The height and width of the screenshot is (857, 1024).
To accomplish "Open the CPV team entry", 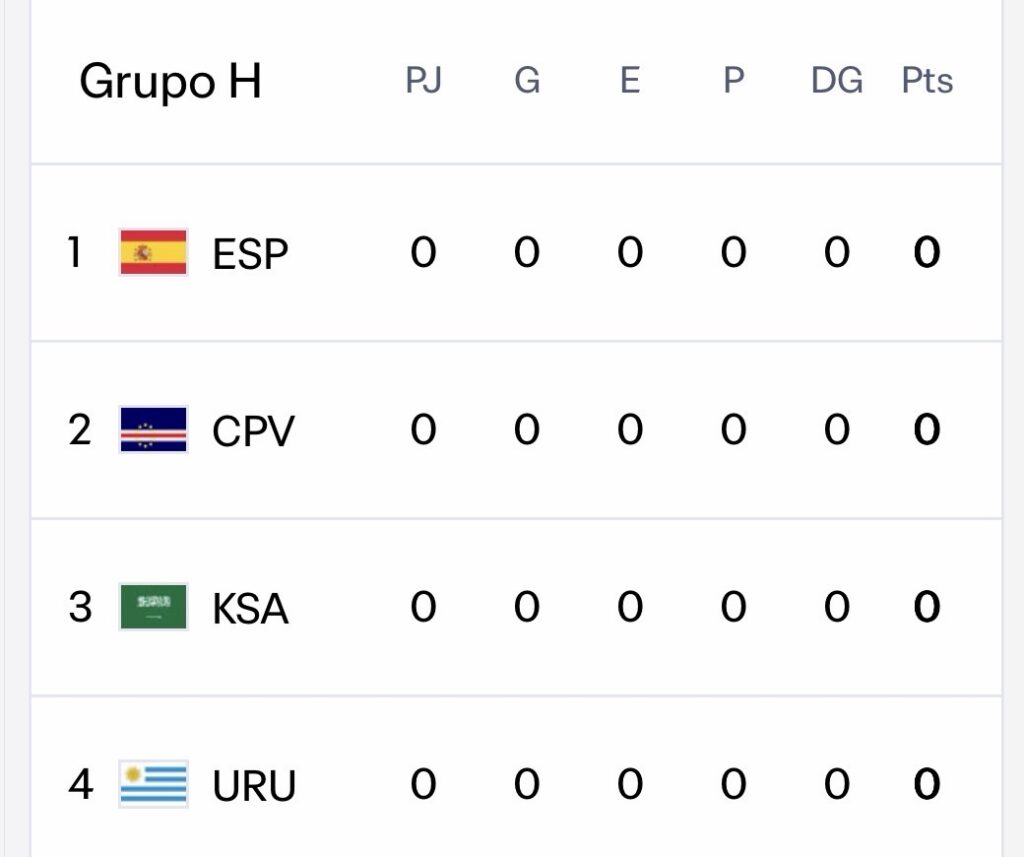I will click(x=253, y=431).
